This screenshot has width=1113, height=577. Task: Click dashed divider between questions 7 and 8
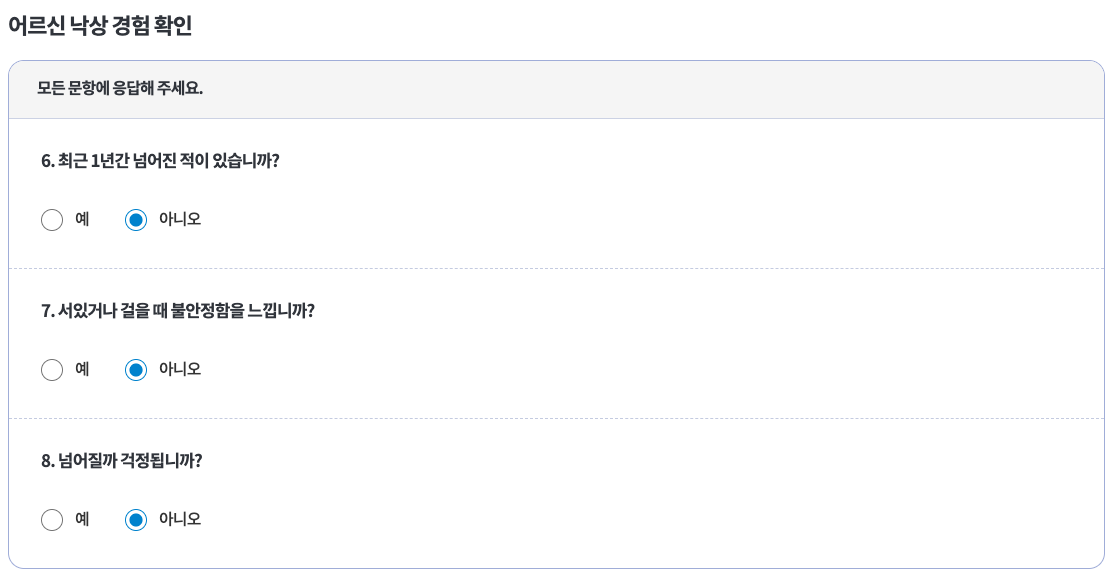(x=556, y=419)
